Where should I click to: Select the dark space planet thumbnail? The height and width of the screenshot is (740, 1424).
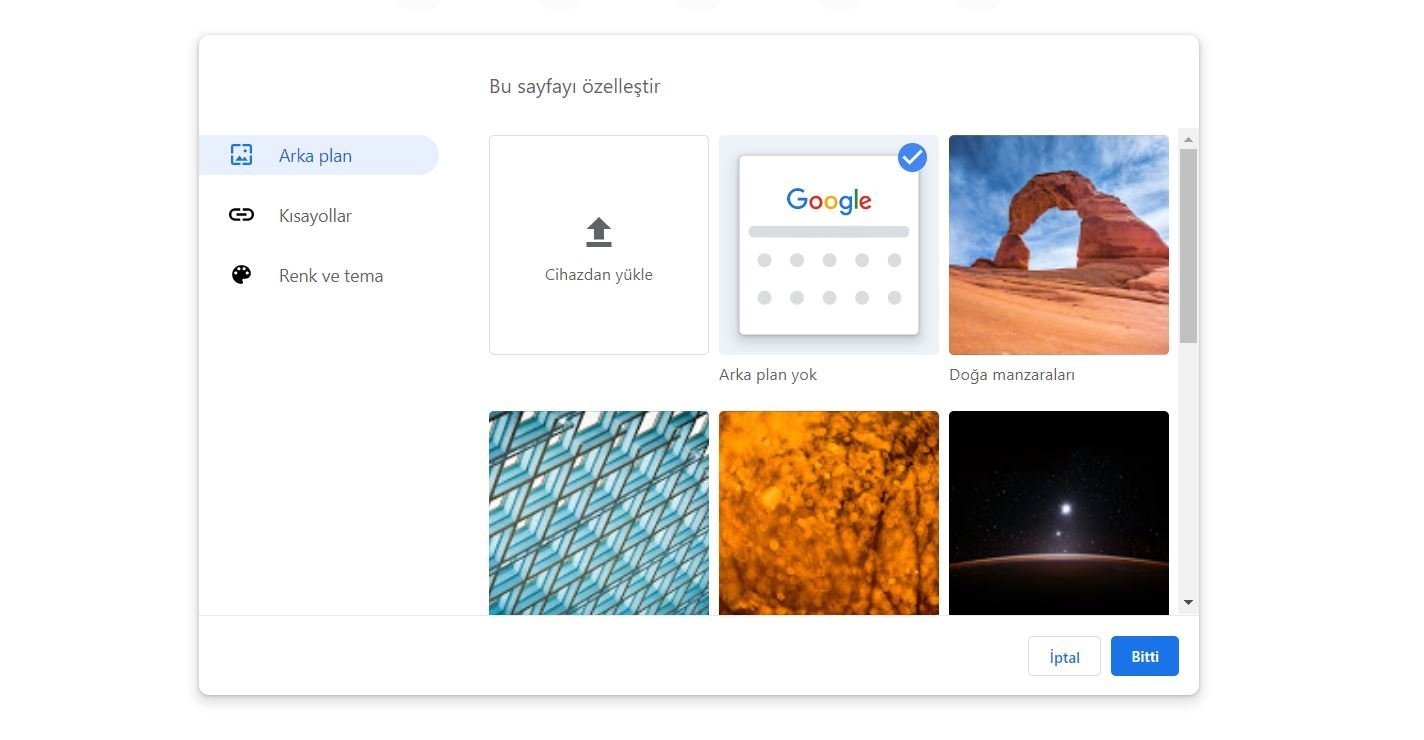[x=1058, y=512]
